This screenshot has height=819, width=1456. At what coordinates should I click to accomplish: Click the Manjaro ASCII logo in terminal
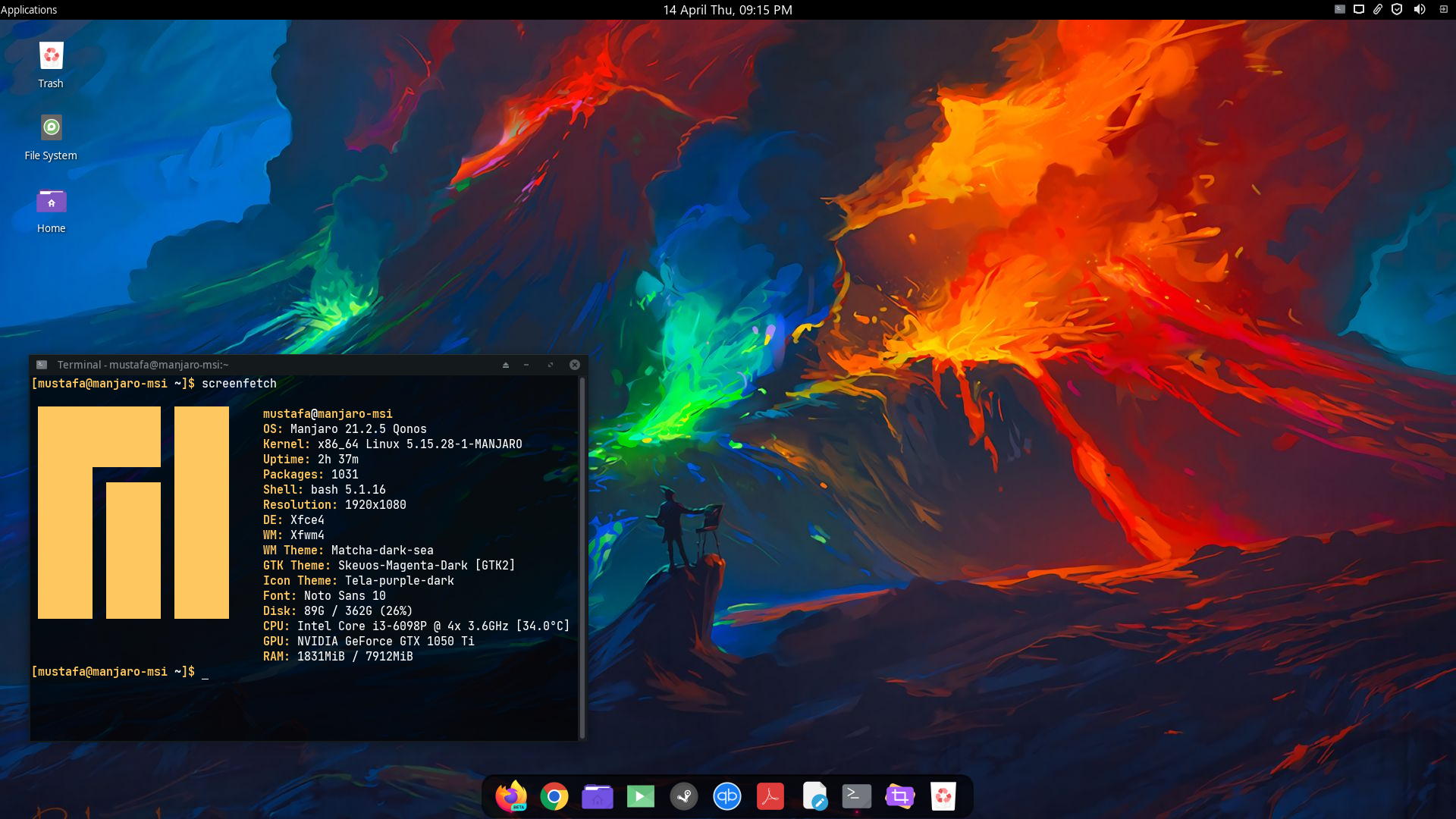[133, 513]
